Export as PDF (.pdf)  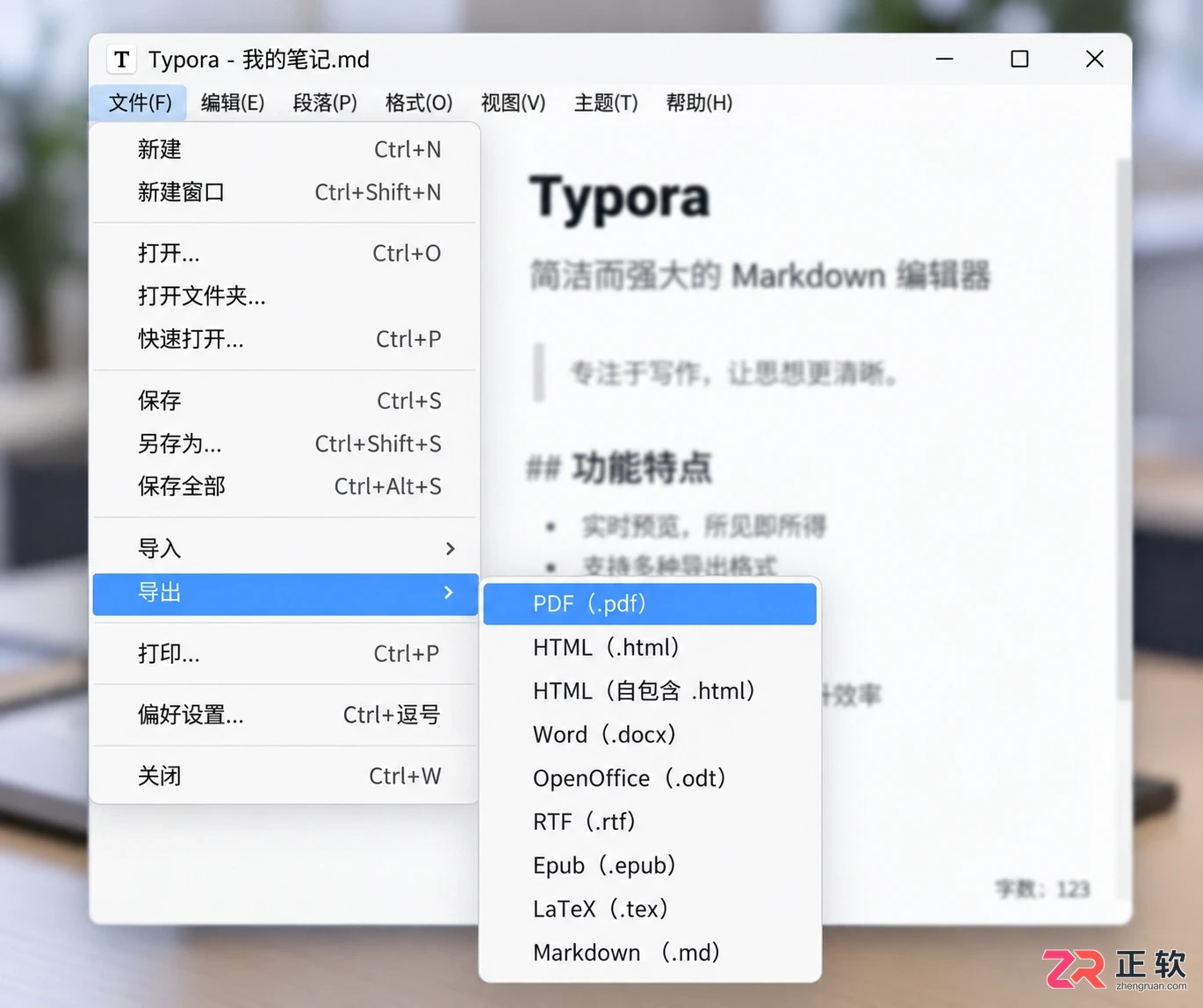click(x=650, y=604)
